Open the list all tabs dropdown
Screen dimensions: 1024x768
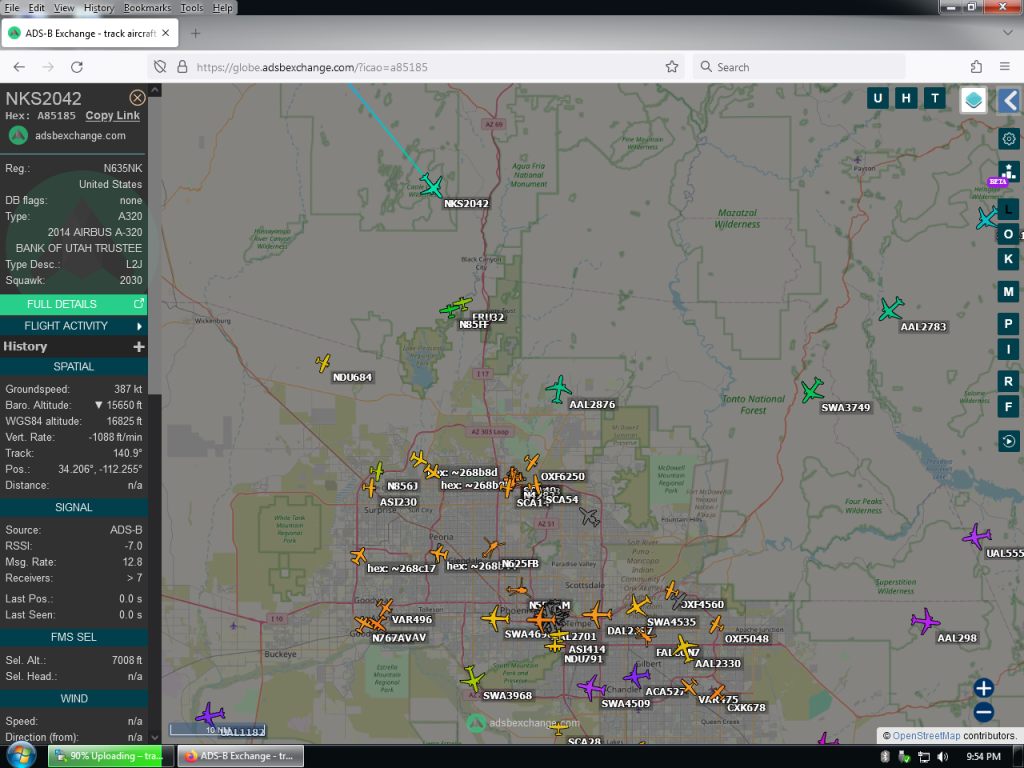[1007, 33]
